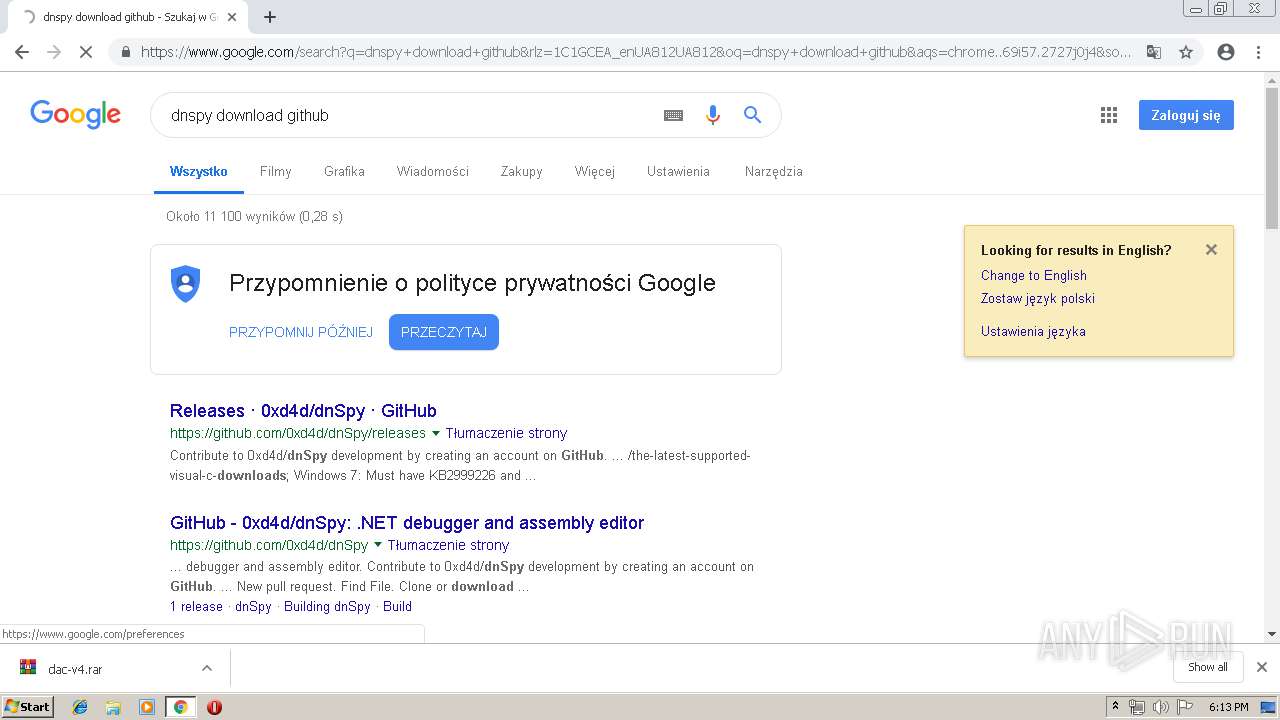Click the forward navigation arrow
1280x720 pixels.
click(54, 52)
